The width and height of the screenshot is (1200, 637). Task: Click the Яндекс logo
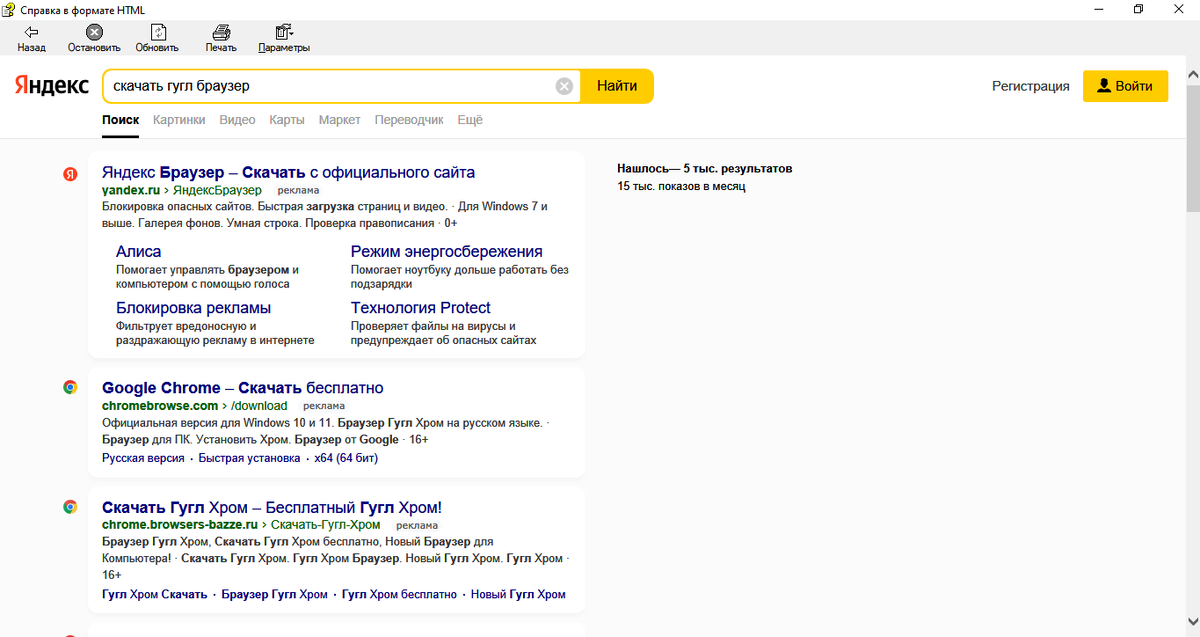coord(51,86)
